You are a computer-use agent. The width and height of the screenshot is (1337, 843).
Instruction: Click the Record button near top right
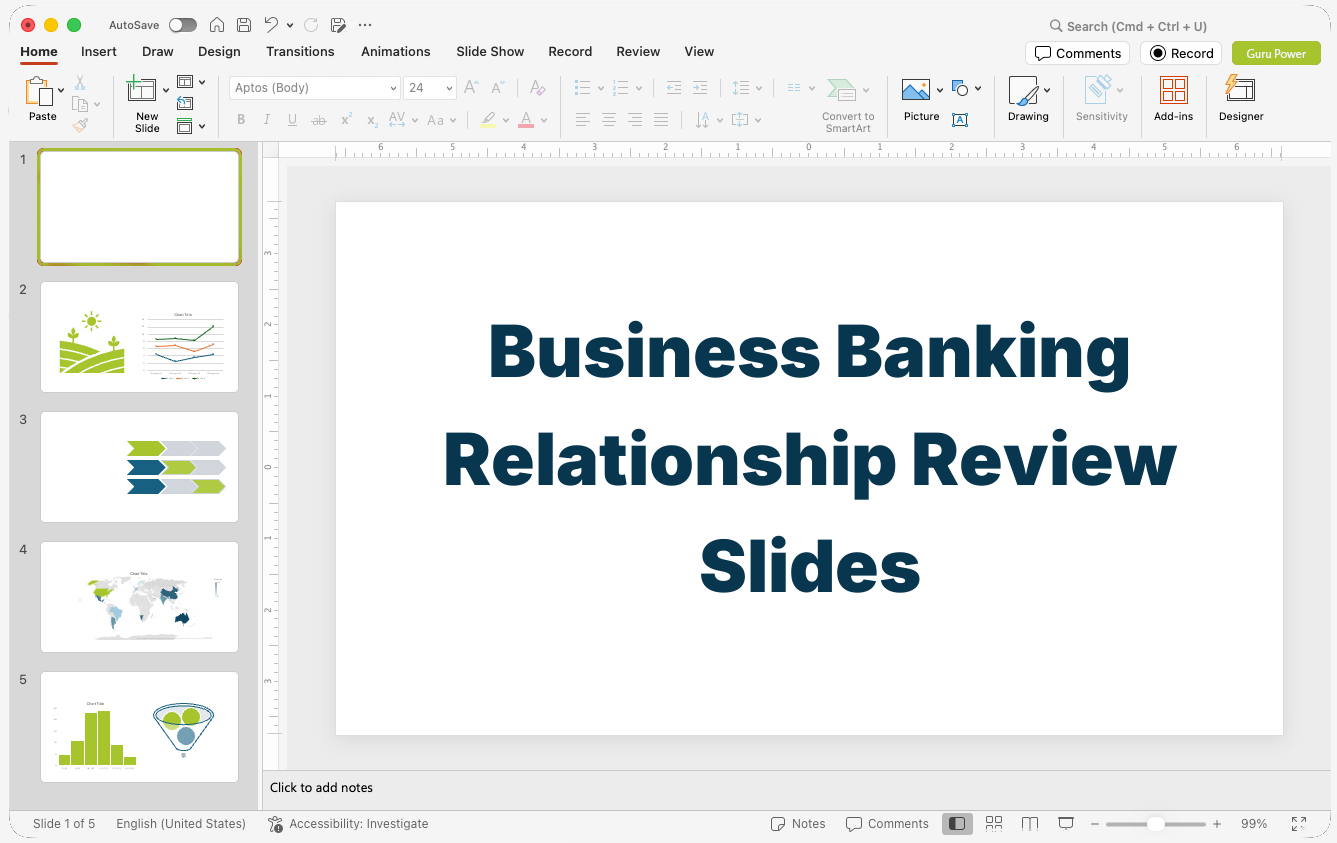click(1181, 53)
